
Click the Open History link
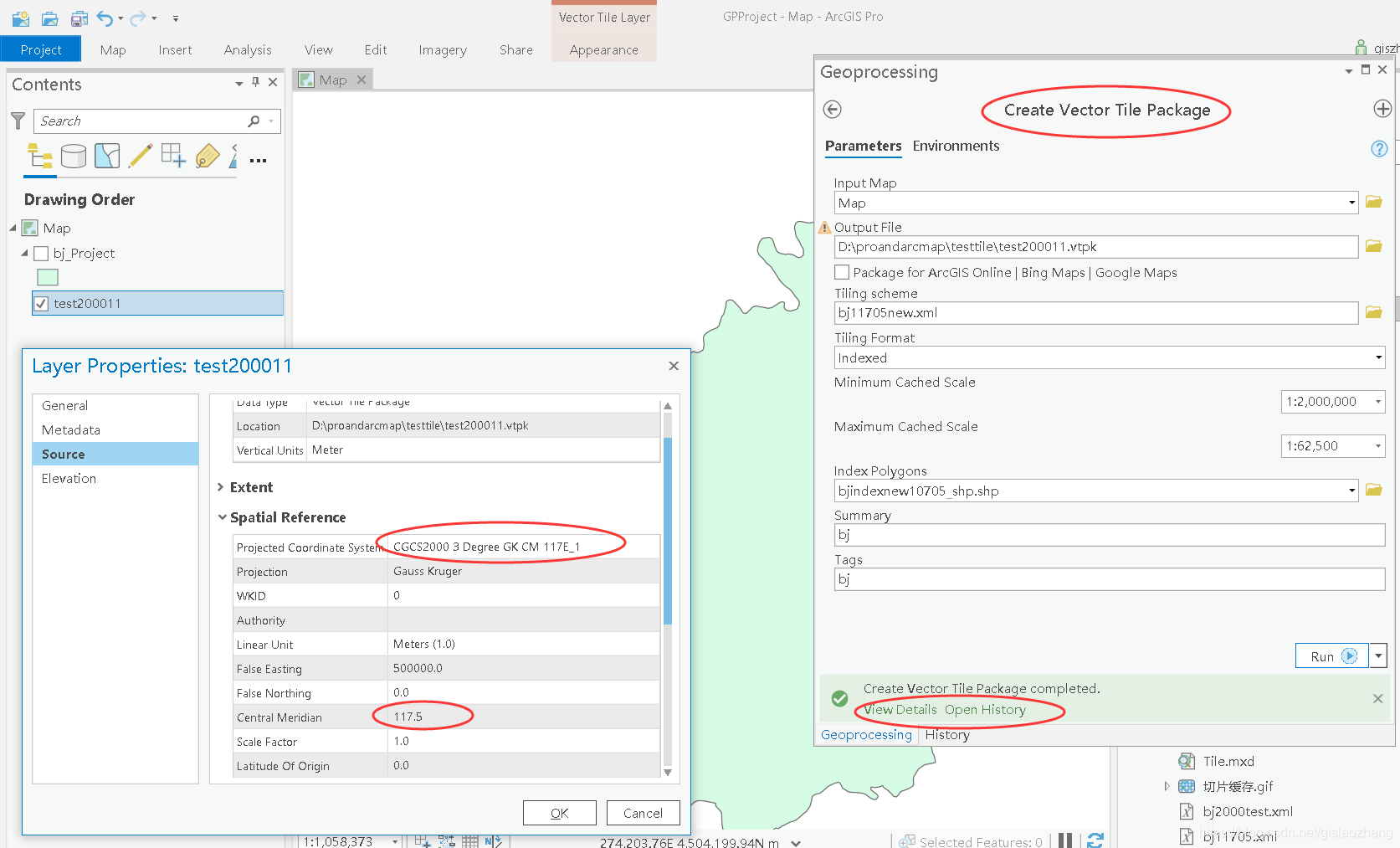tap(985, 710)
